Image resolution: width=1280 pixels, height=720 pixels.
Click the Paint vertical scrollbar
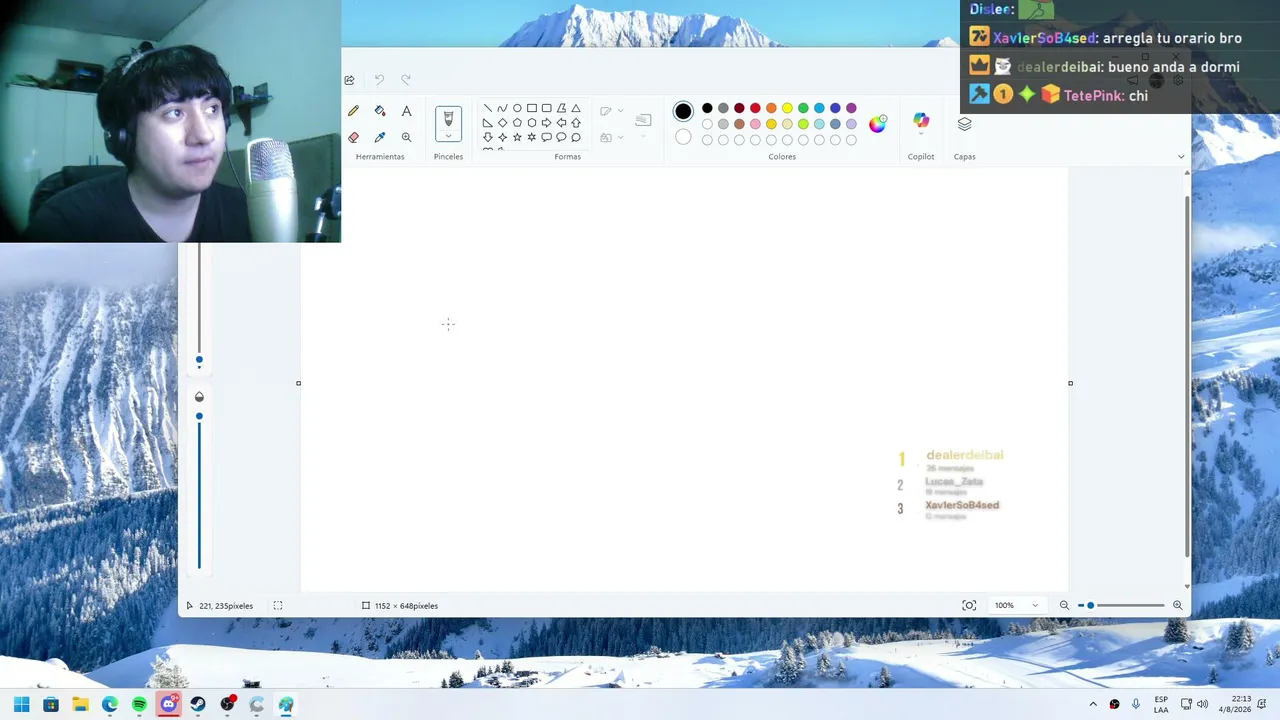coord(1187,378)
